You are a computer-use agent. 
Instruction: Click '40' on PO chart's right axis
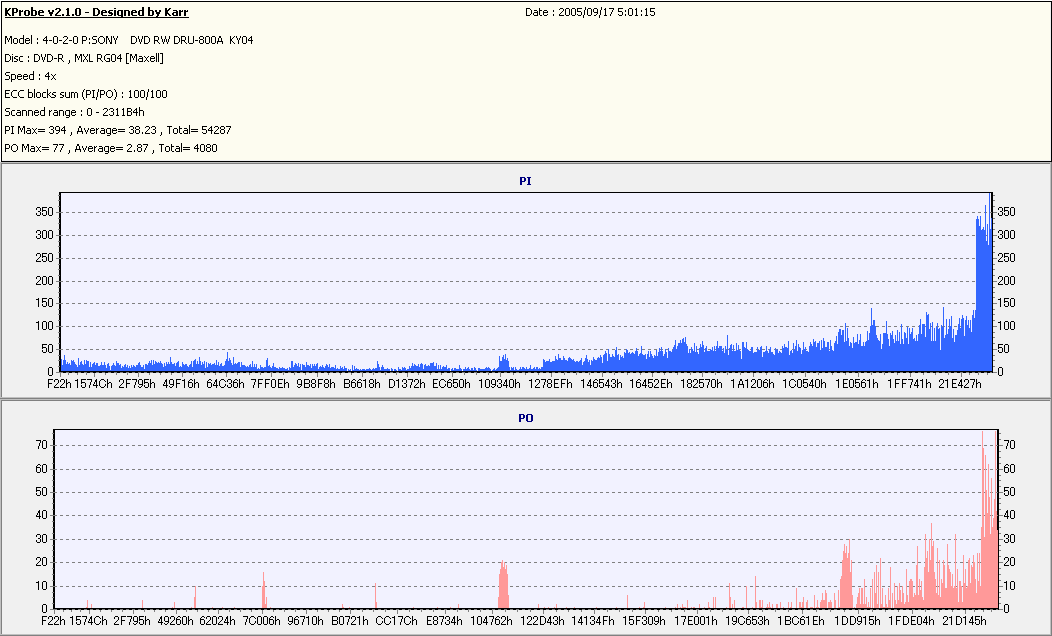1009,515
